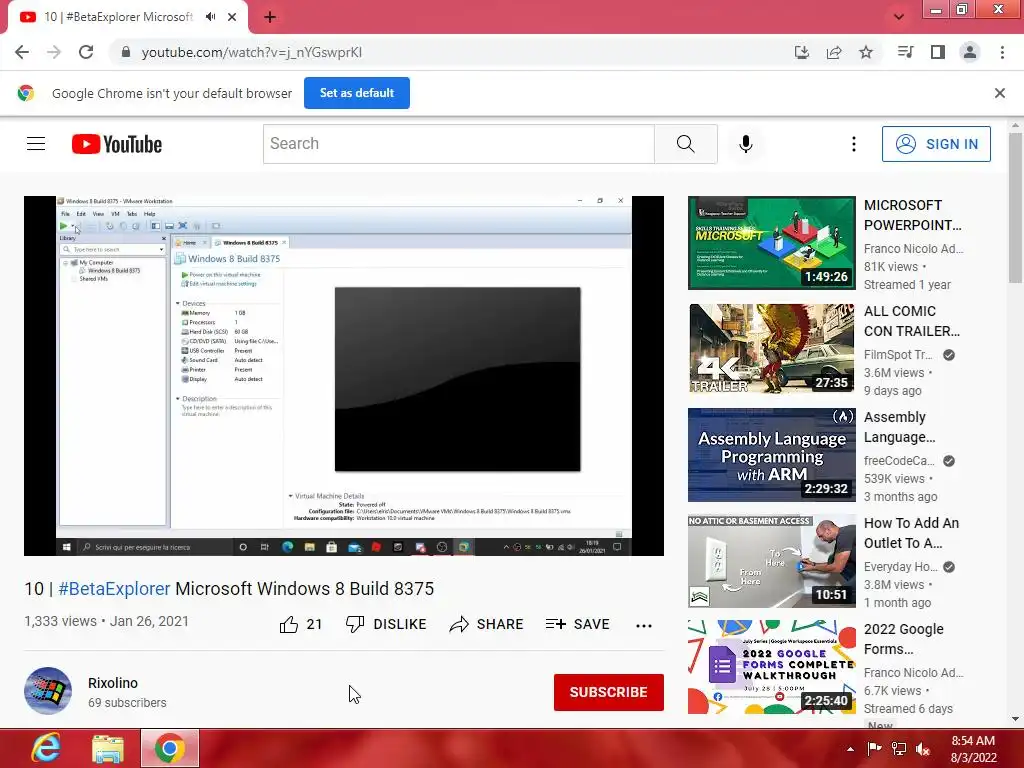Click the magnifier search button
Screen dimensions: 1024x768
(686, 144)
